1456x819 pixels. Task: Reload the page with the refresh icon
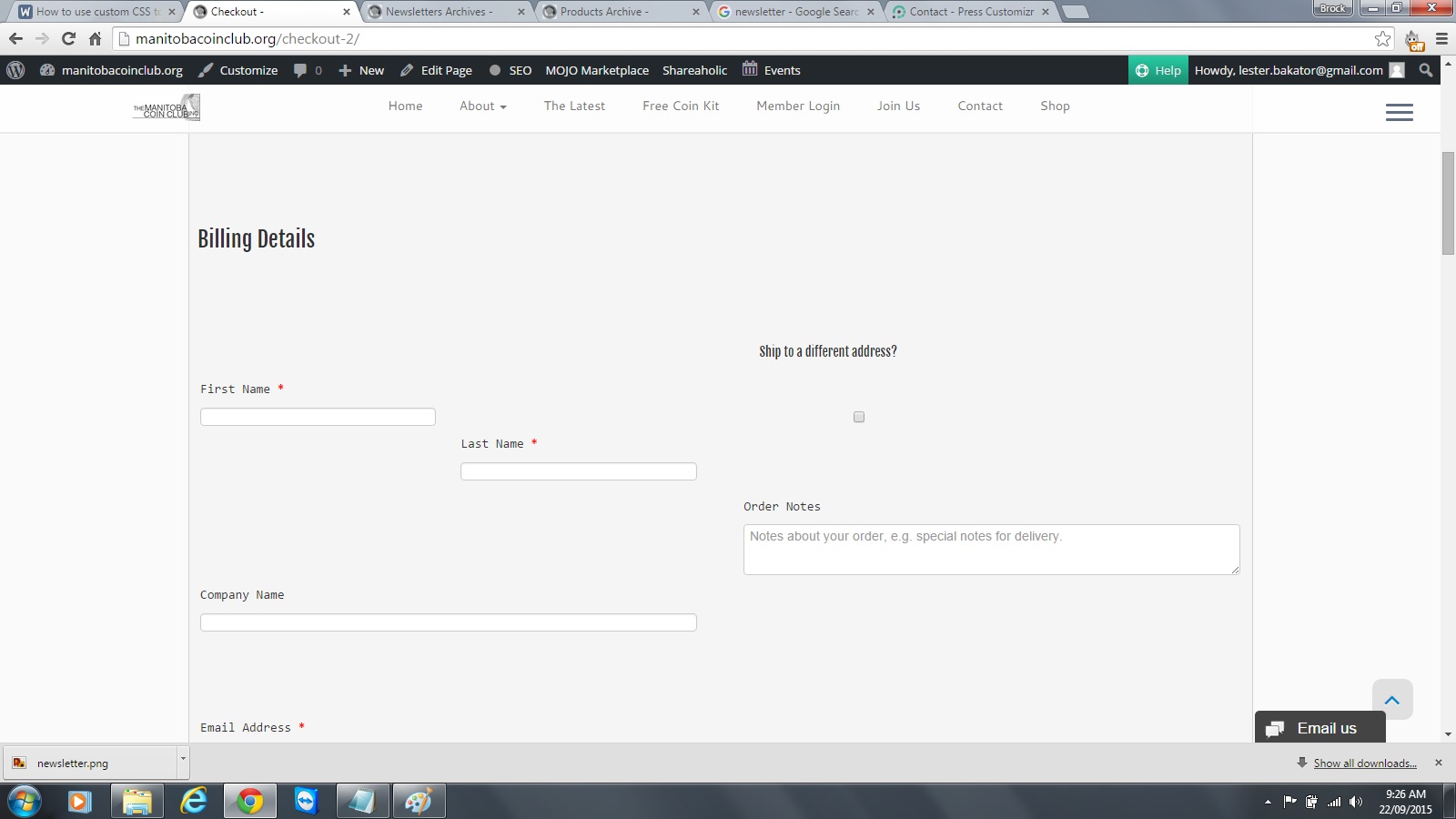[68, 38]
